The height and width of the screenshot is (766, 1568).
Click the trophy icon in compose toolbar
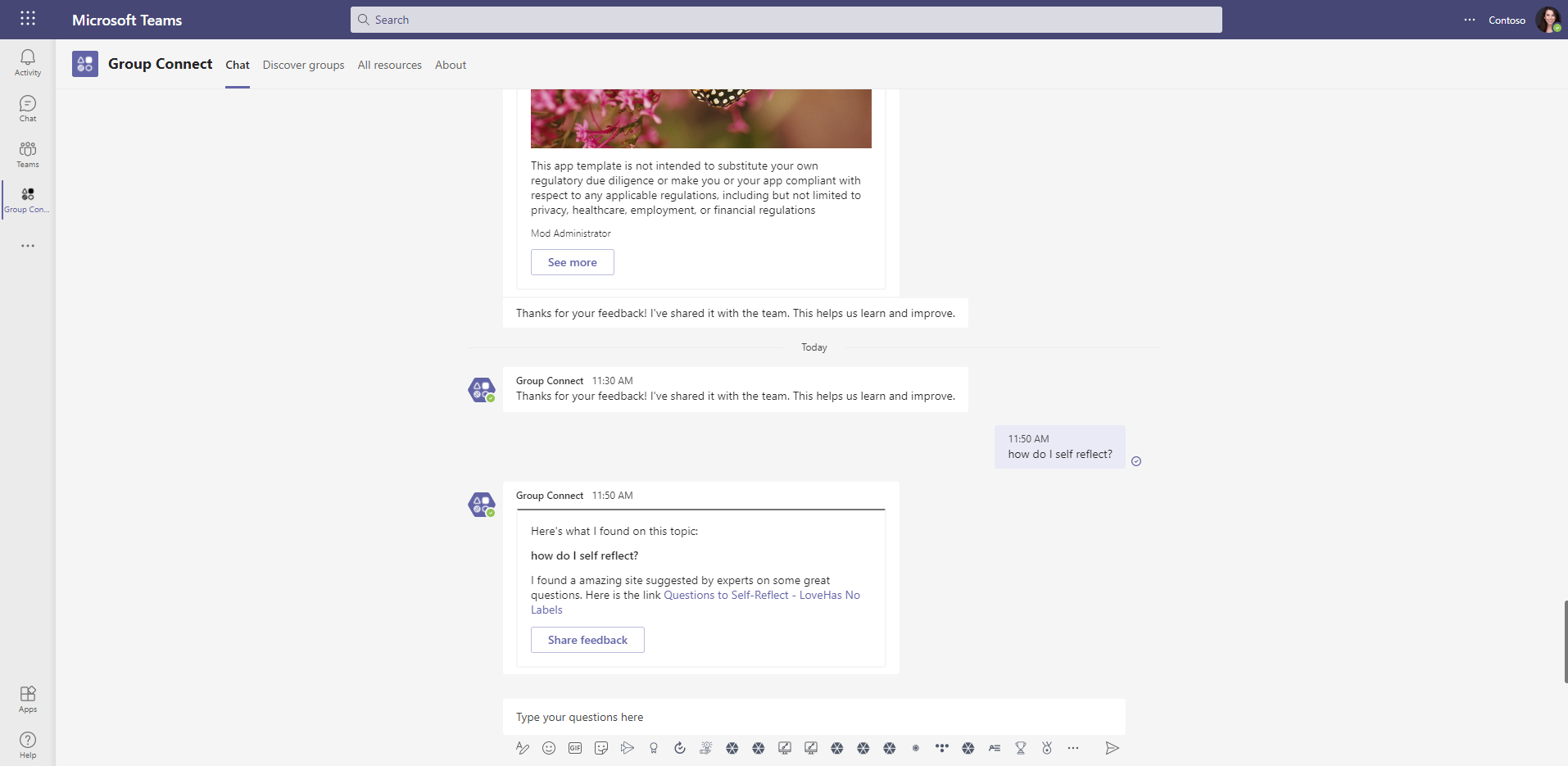(x=1021, y=748)
